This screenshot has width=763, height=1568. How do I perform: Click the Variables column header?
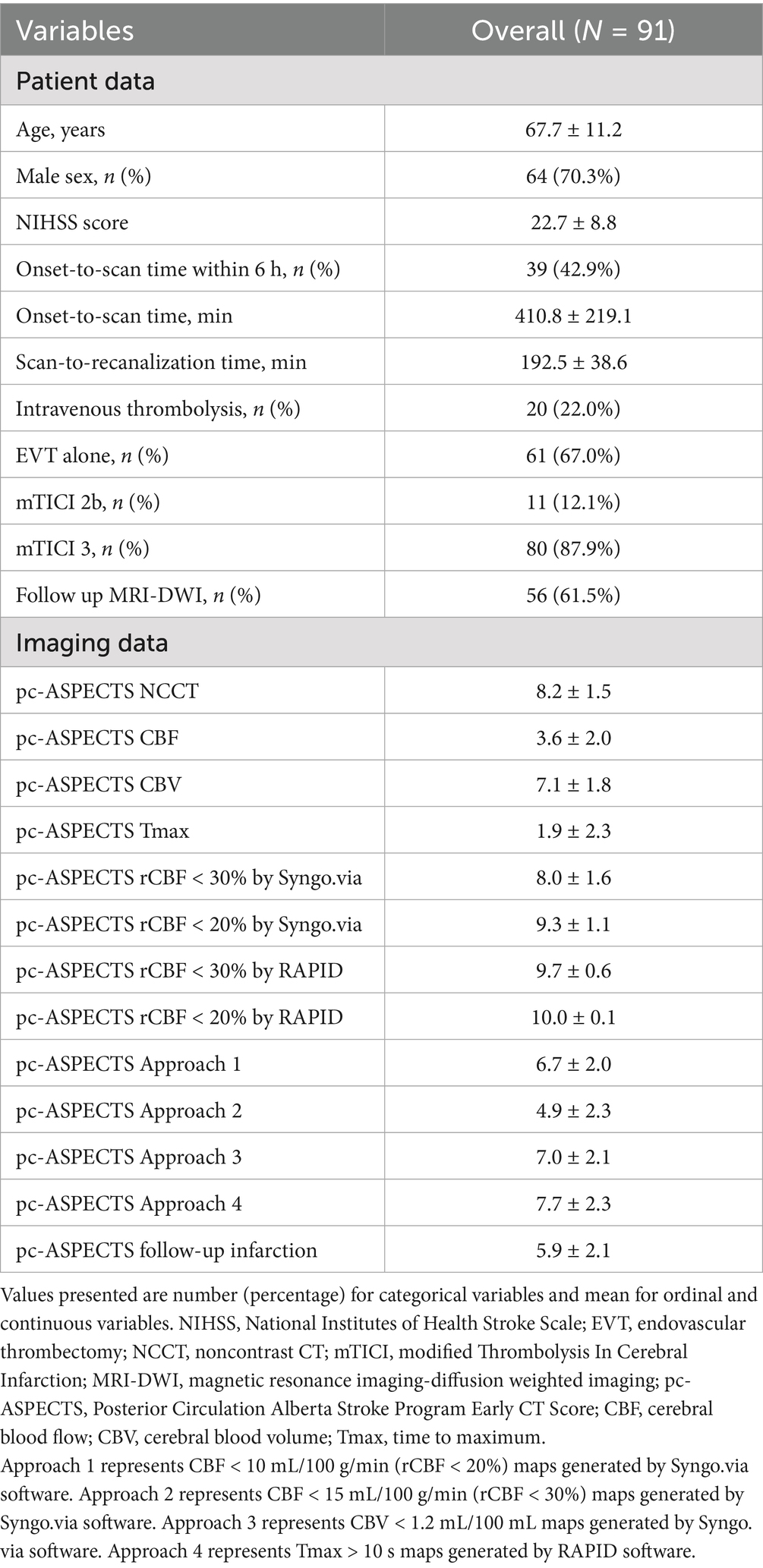[74, 30]
